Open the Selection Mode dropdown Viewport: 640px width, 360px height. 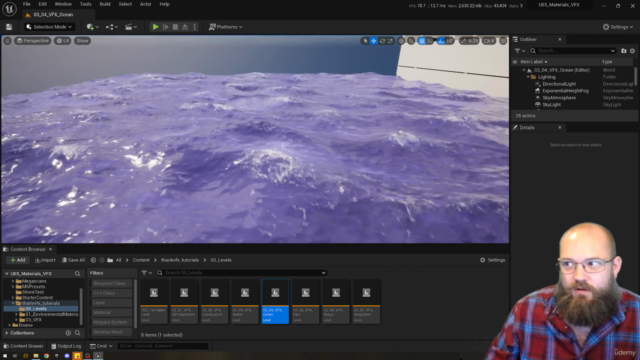(x=49, y=27)
